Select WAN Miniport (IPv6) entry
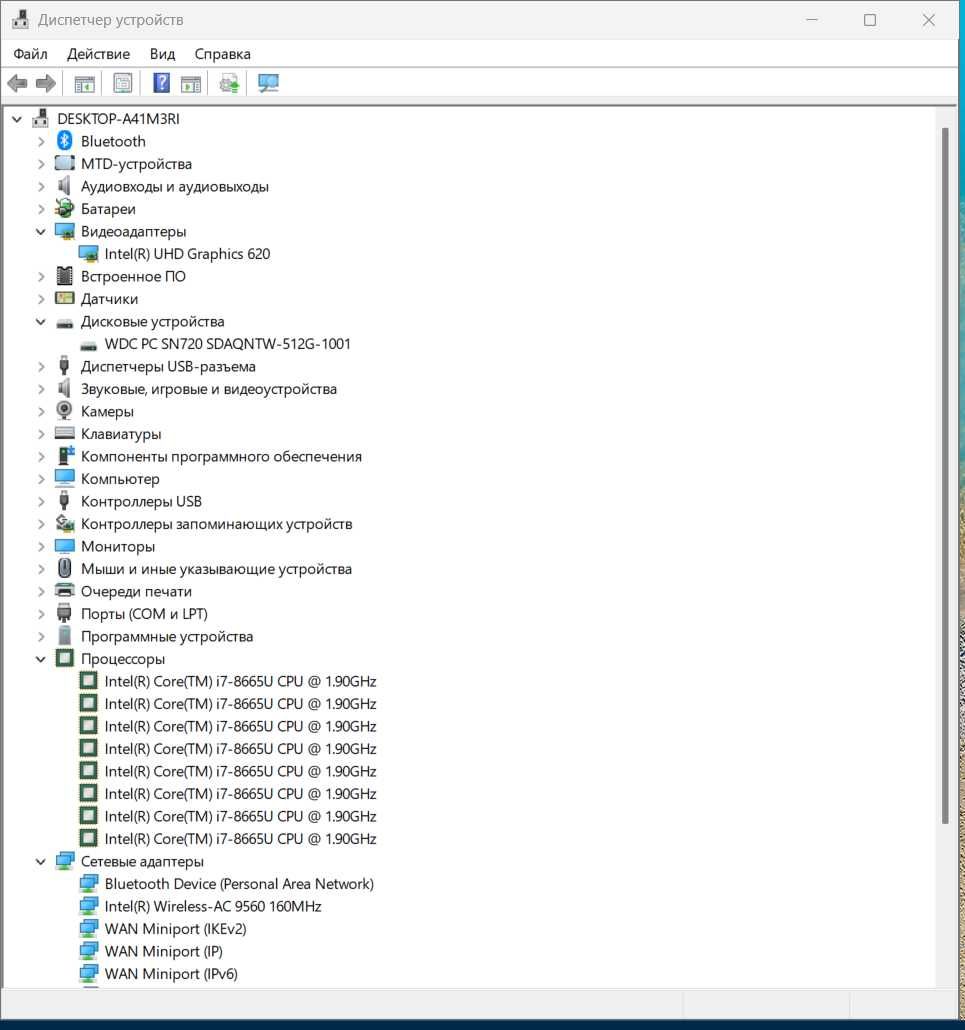The image size is (965, 1030). [171, 974]
